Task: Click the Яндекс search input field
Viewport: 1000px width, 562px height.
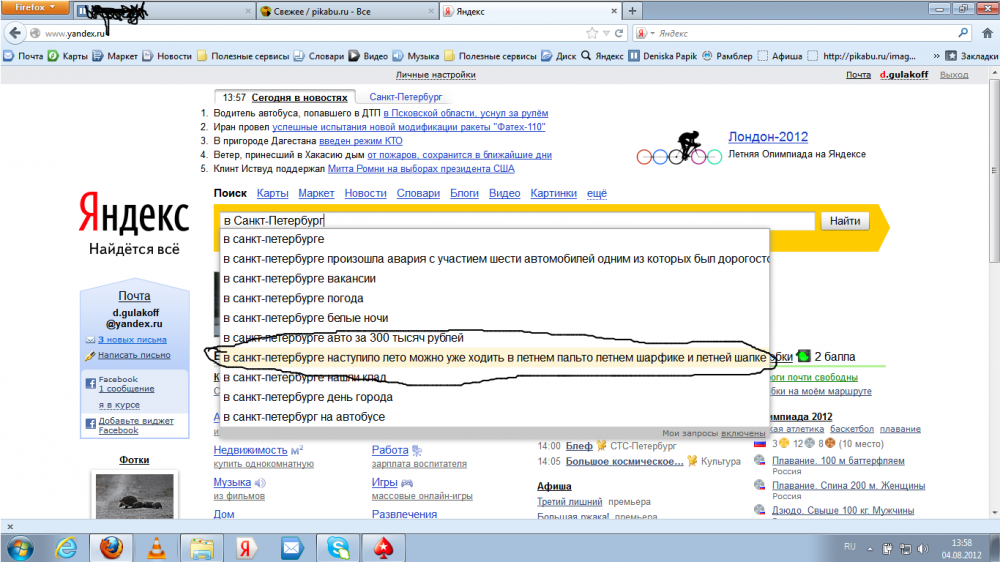Action: (x=517, y=221)
